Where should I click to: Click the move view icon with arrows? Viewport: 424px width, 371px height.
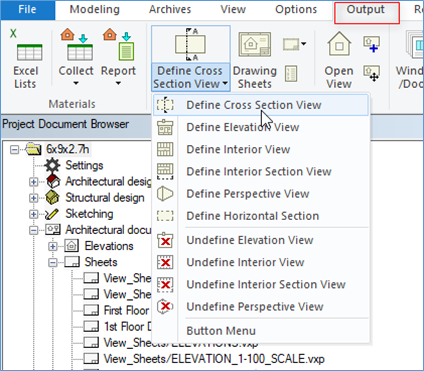tap(371, 73)
